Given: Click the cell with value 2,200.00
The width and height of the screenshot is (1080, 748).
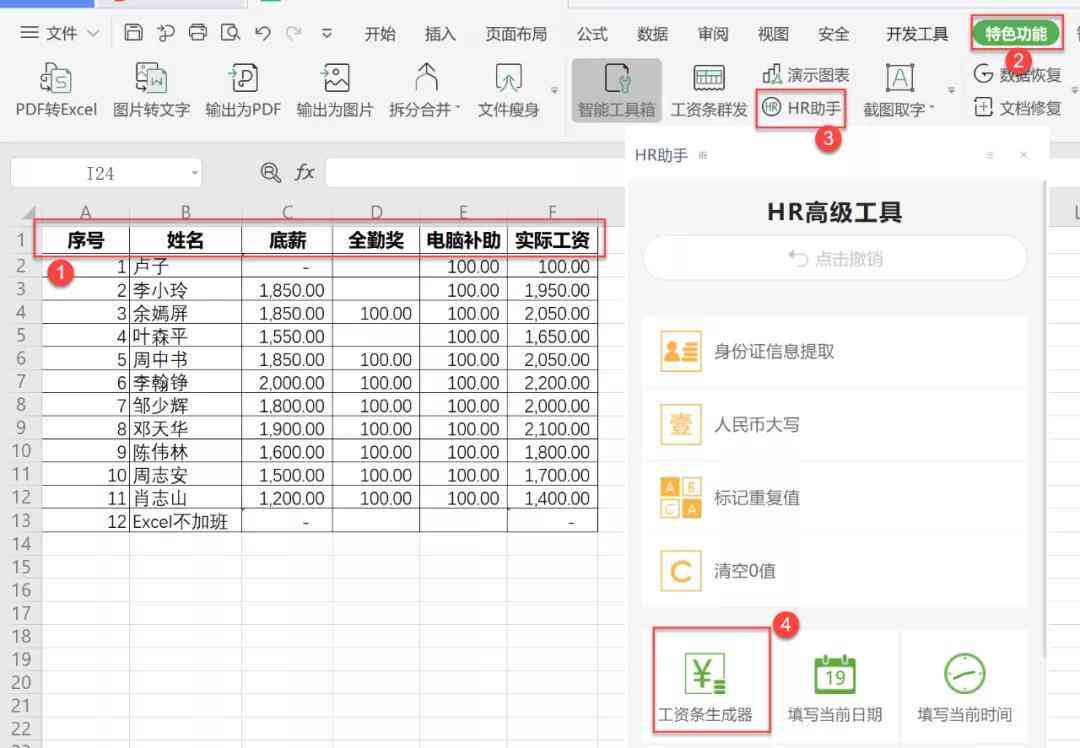Looking at the screenshot, I should (552, 382).
